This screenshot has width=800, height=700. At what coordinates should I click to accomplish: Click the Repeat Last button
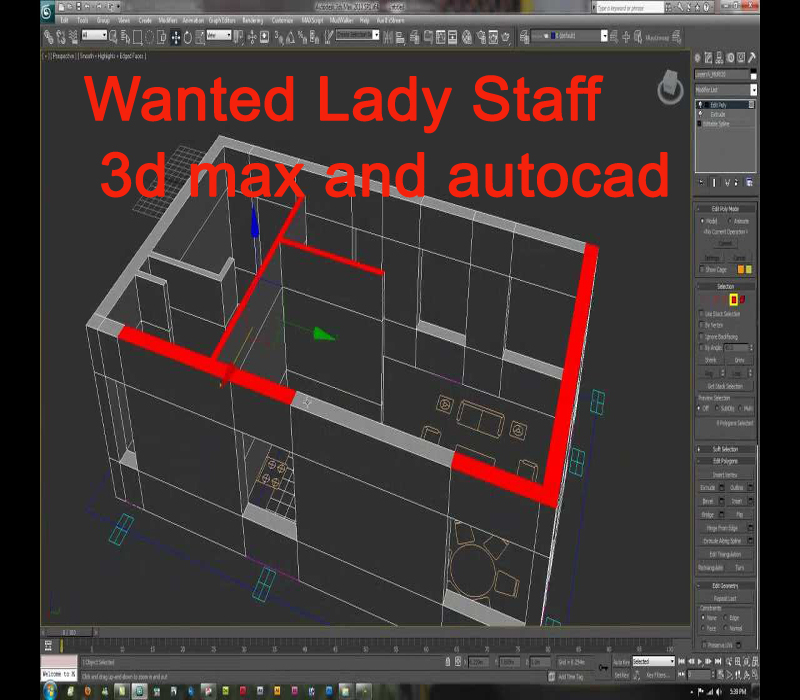click(x=725, y=598)
